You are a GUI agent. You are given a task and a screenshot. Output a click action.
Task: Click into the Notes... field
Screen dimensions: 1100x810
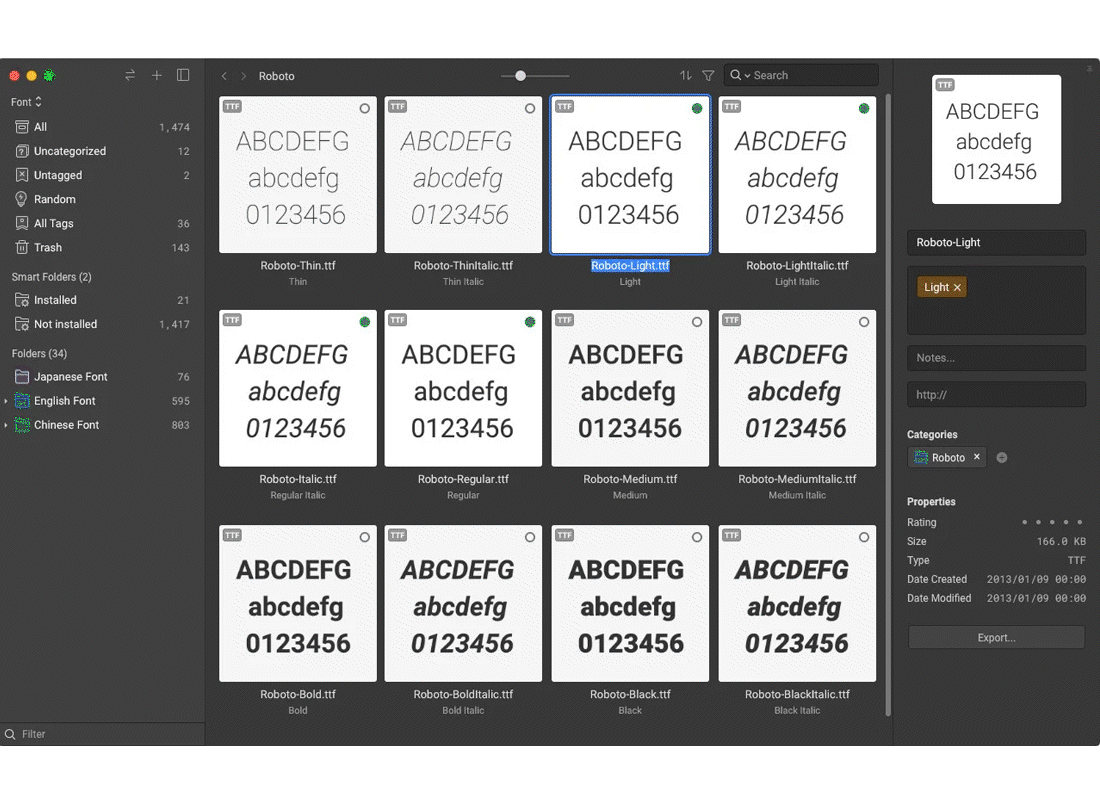[996, 358]
